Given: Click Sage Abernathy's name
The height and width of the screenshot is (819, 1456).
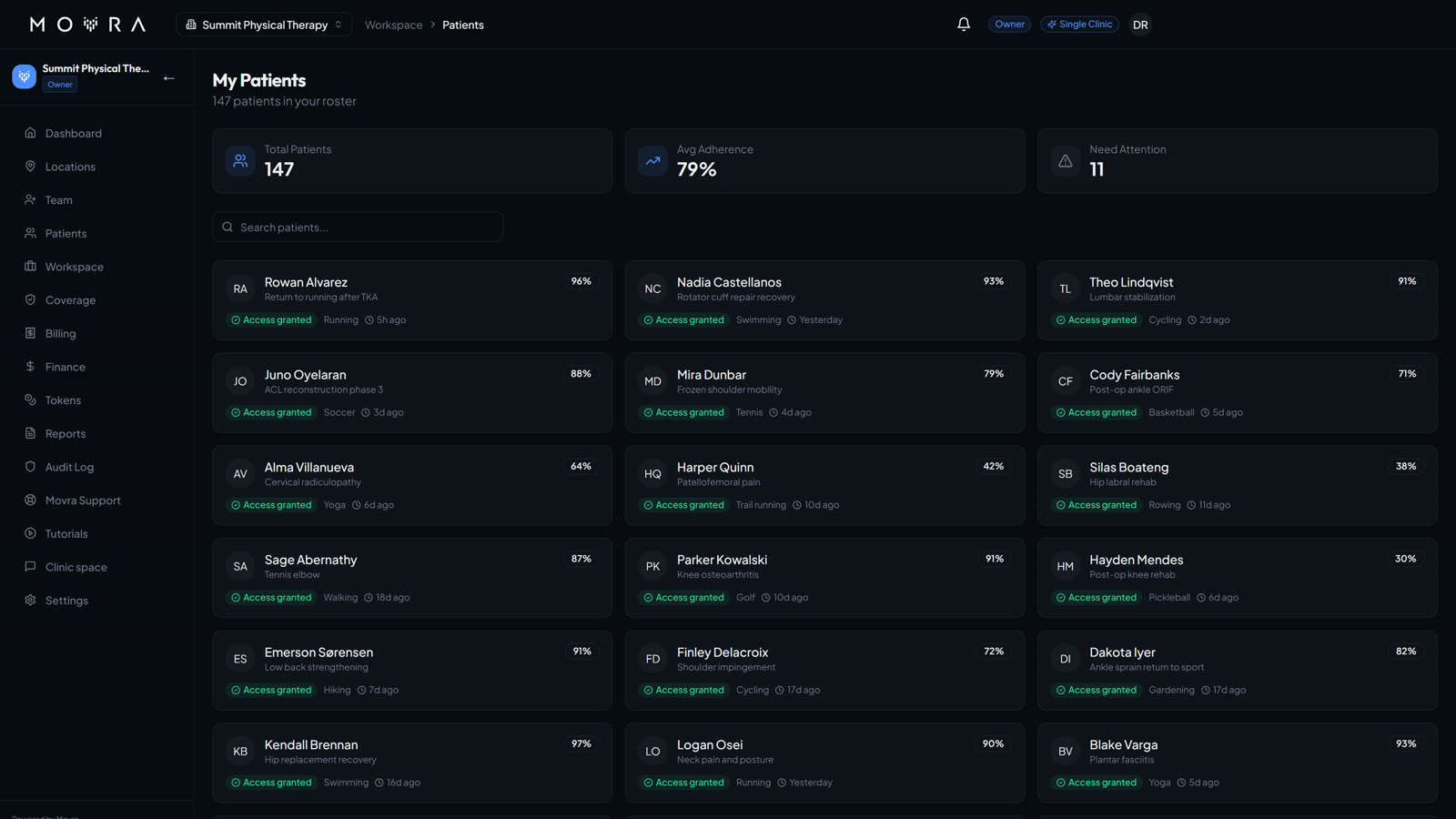Looking at the screenshot, I should coord(310,560).
